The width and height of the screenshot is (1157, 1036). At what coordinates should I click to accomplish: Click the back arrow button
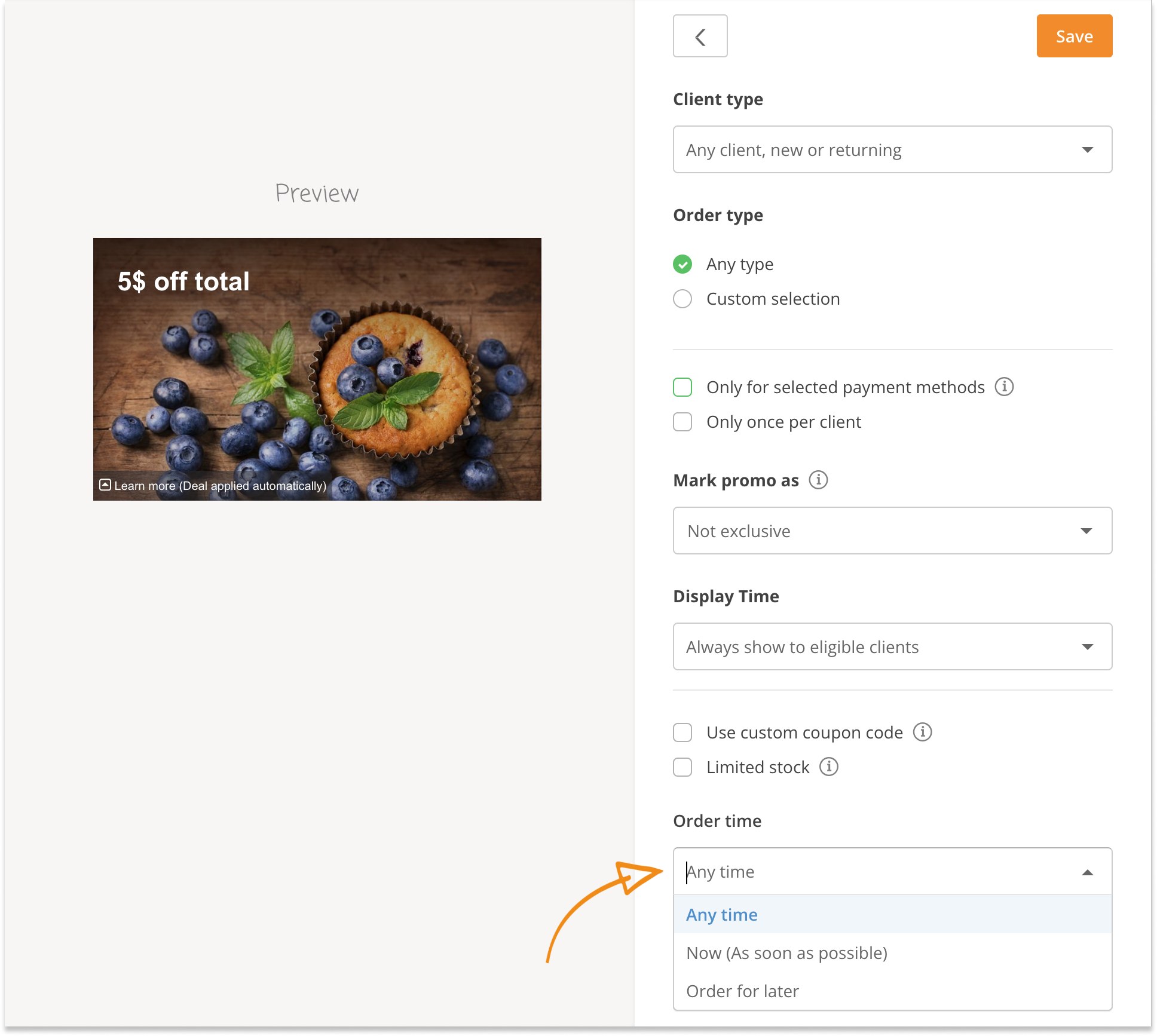[700, 36]
